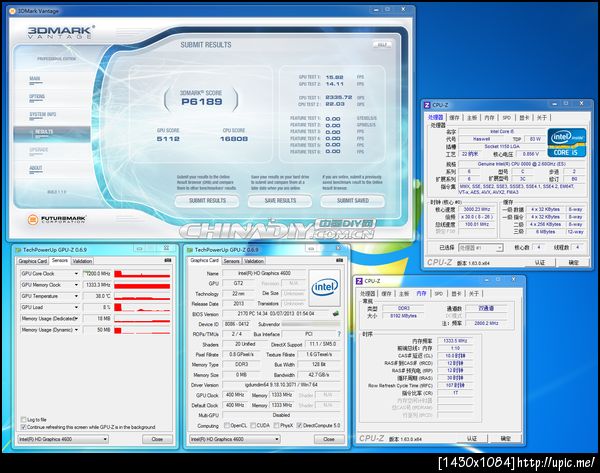Click the camera screenshot icon in left GPU-Z window

pos(168,260)
